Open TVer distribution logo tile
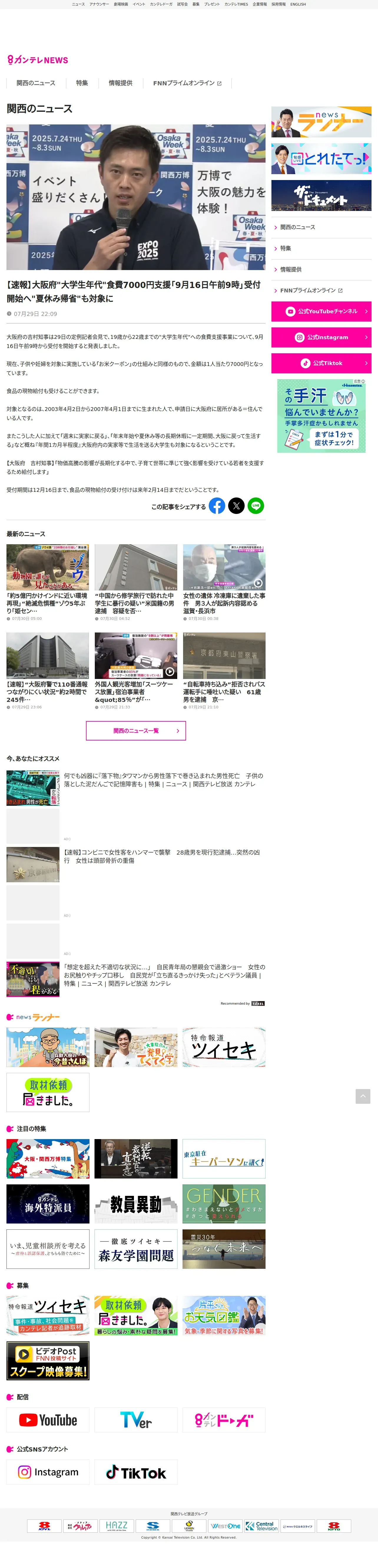 coord(136,1420)
